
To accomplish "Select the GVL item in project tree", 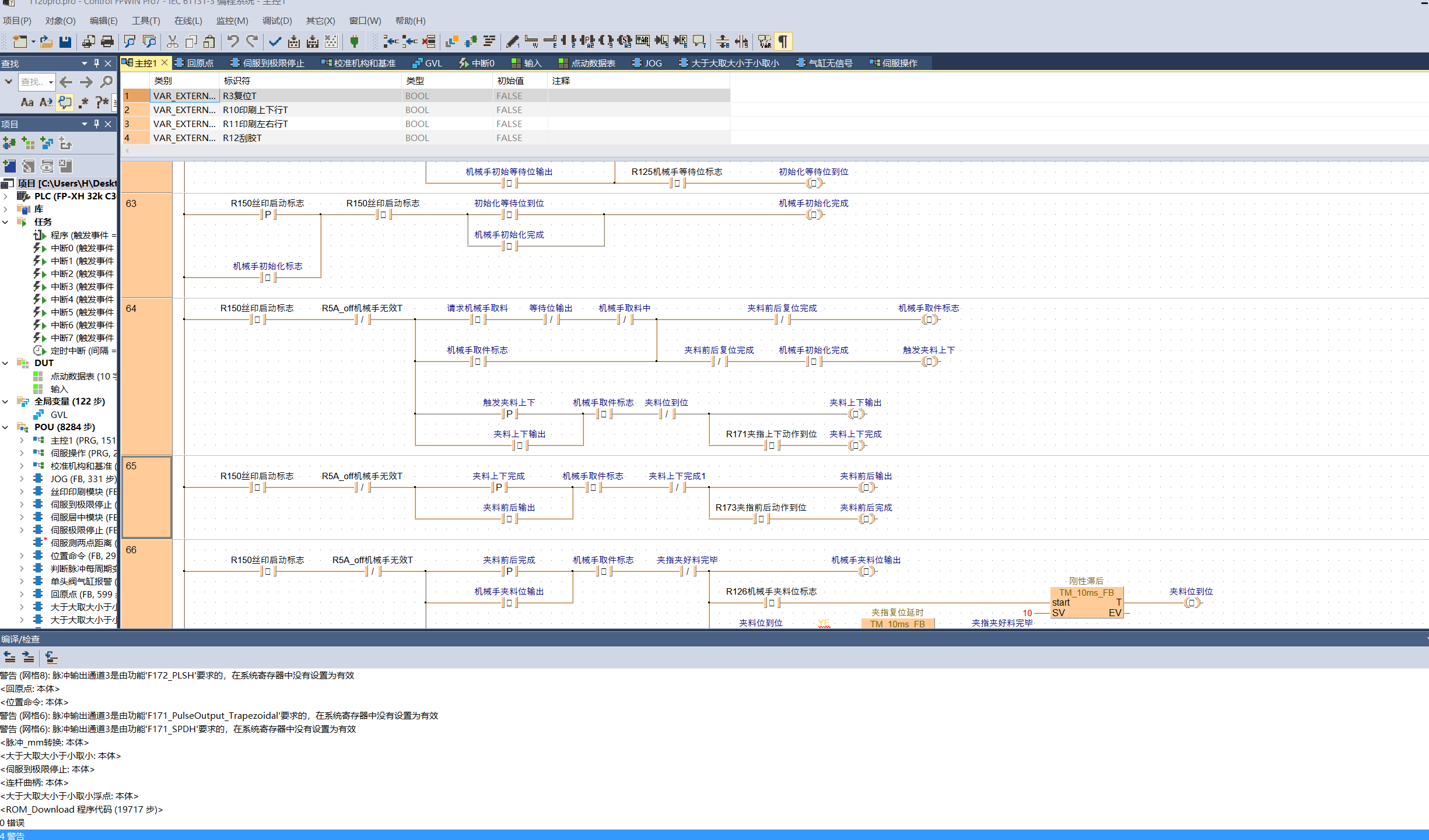I will coord(58,414).
